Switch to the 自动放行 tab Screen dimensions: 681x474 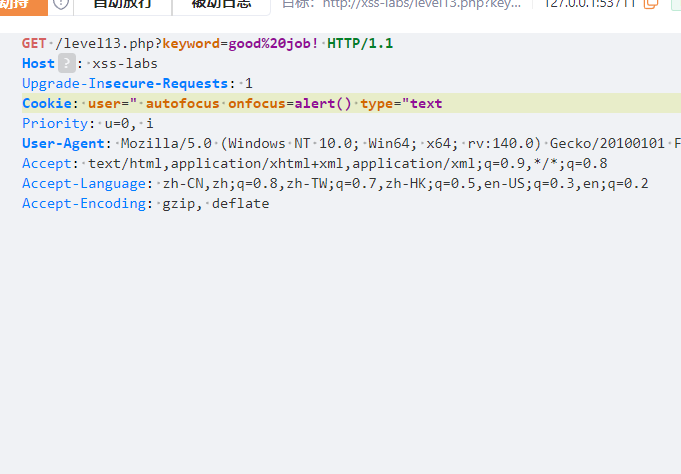point(122,4)
